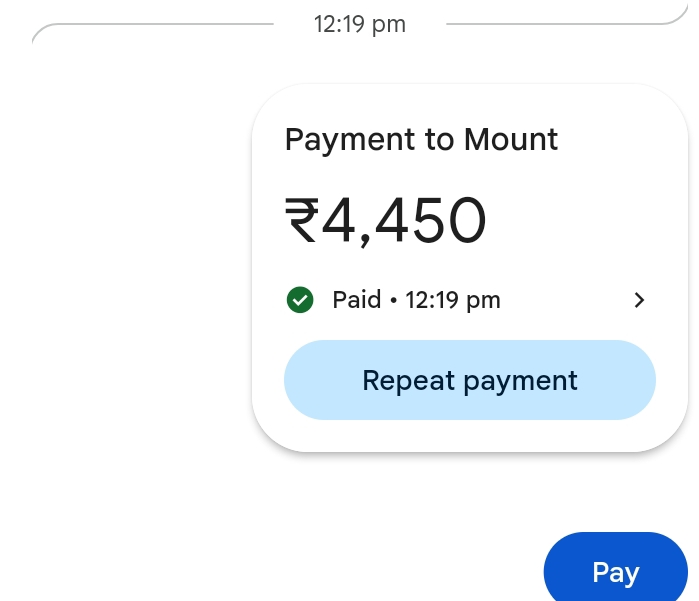Select the Payment to Mount title
Image resolution: width=699 pixels, height=601 pixels.
pos(421,140)
